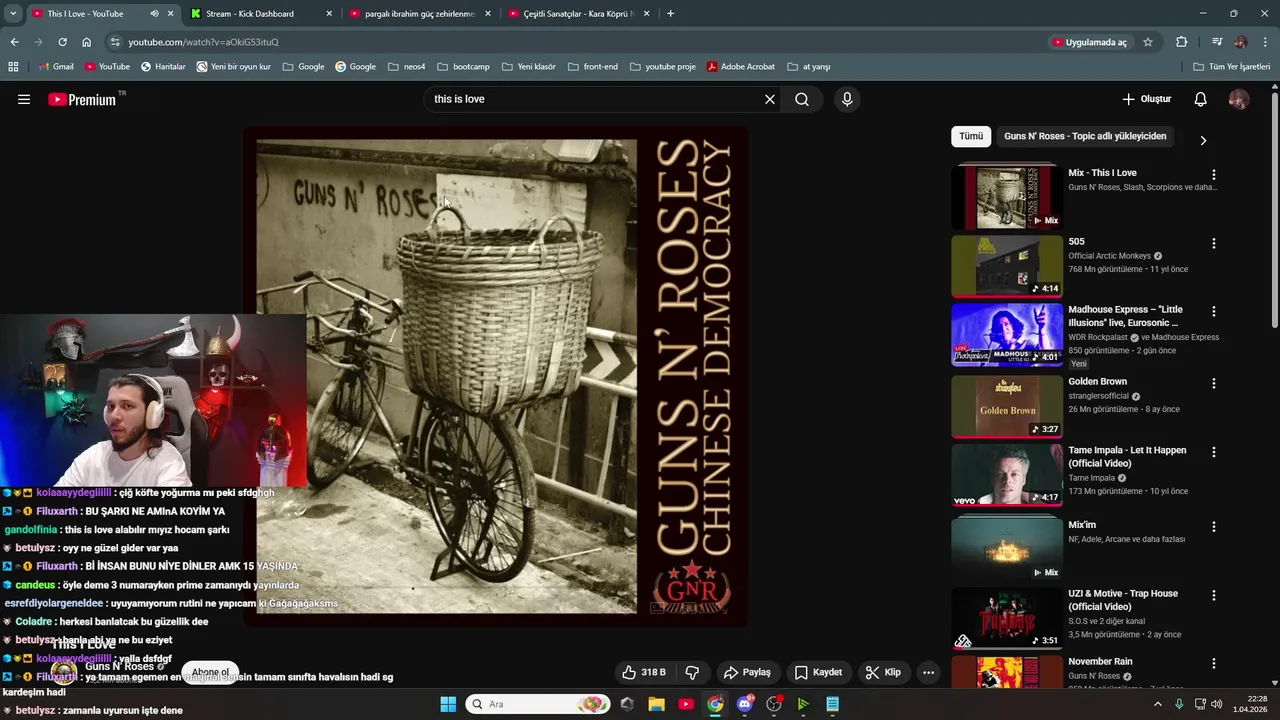This screenshot has width=1280, height=720.
Task: Open volume control in system tray
Action: 1217,704
